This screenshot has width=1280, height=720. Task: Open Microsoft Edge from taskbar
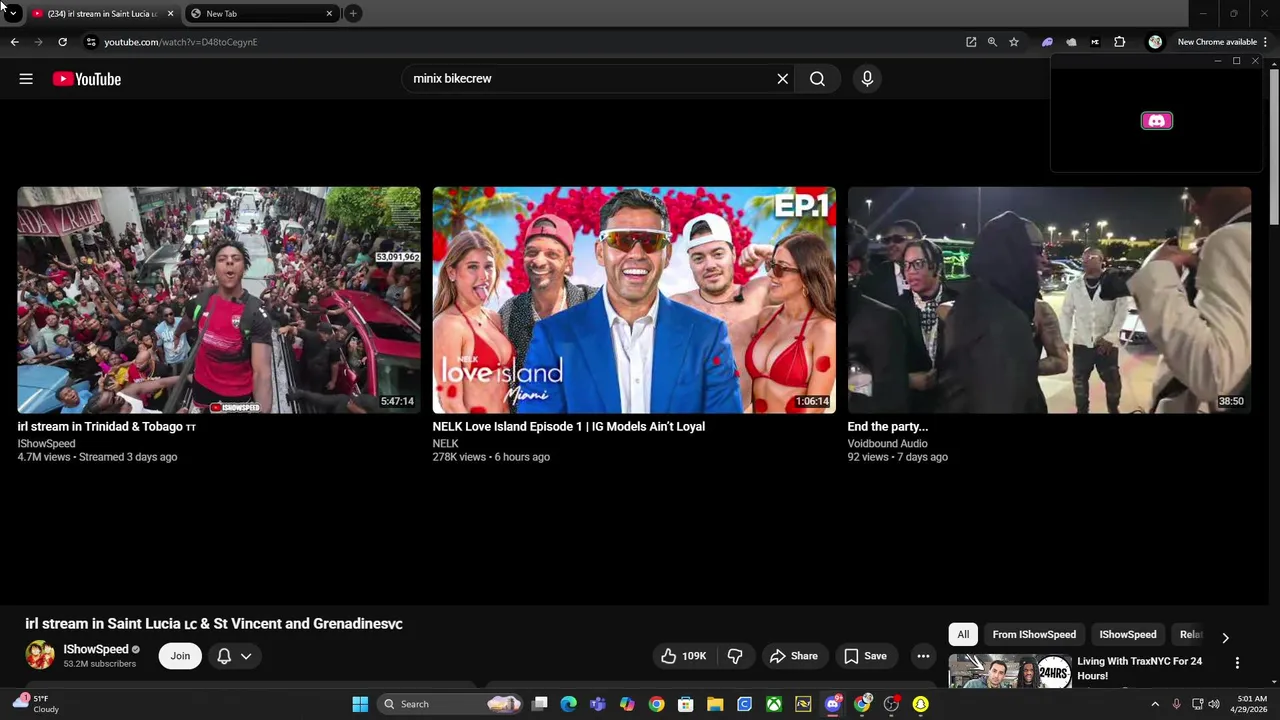pos(569,704)
